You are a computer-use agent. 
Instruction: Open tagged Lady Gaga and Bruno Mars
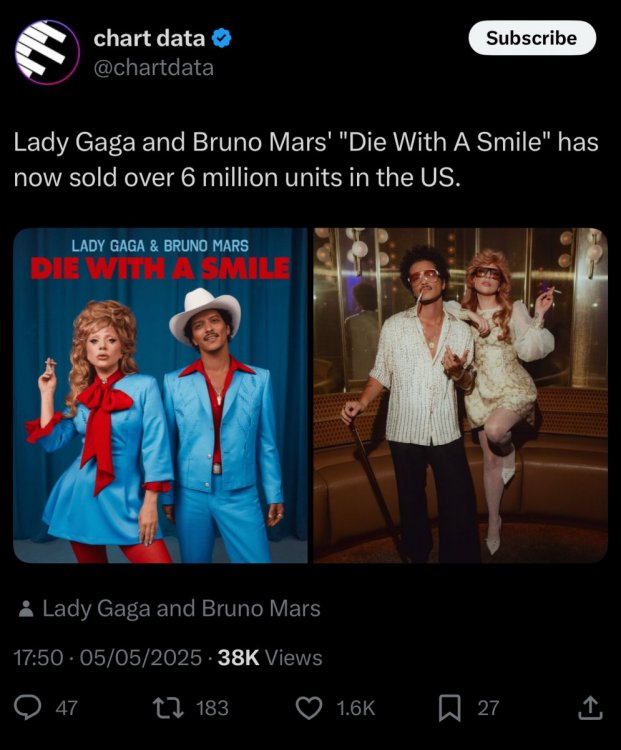(x=181, y=609)
